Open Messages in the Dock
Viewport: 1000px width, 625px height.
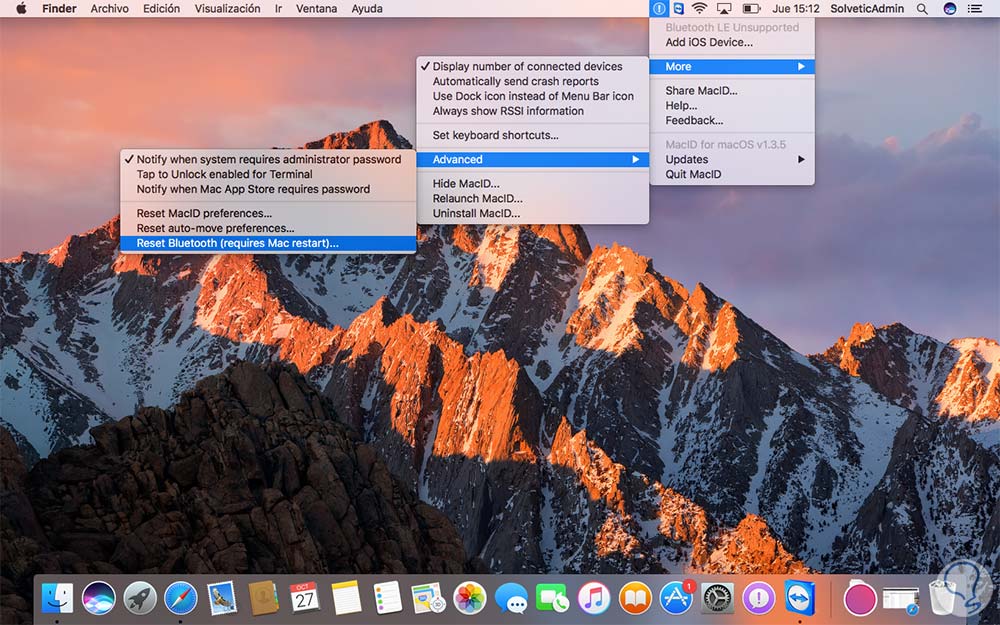click(511, 598)
